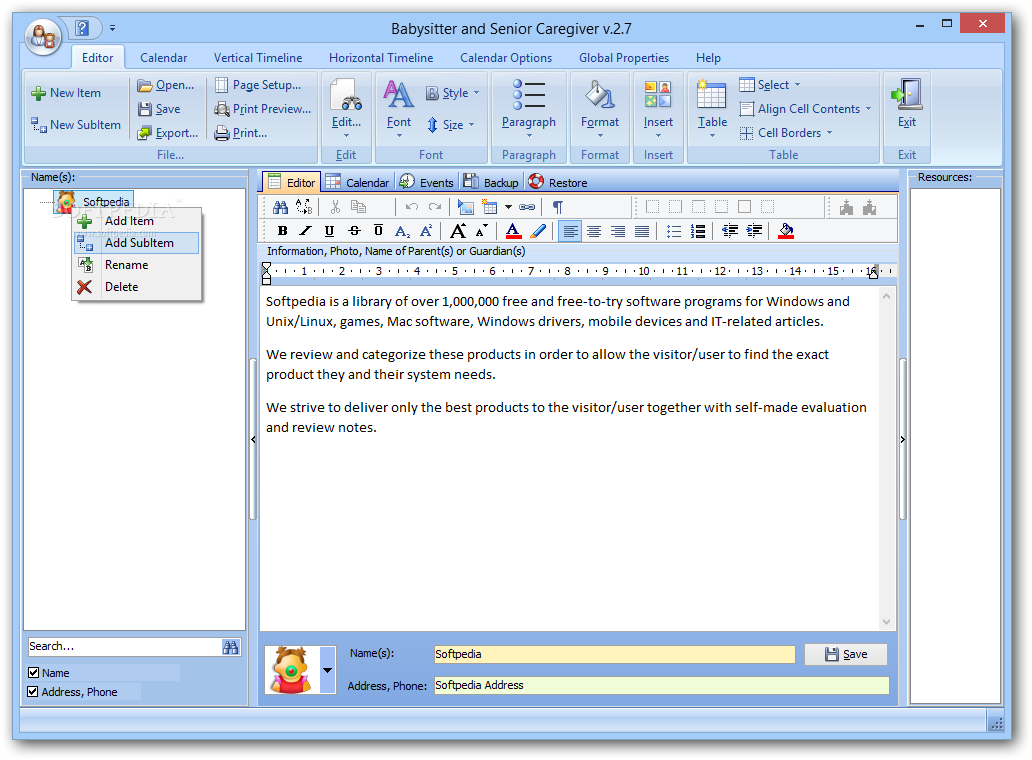Uncheck the Name search checkbox
This screenshot has height=760, width=1032.
34,672
